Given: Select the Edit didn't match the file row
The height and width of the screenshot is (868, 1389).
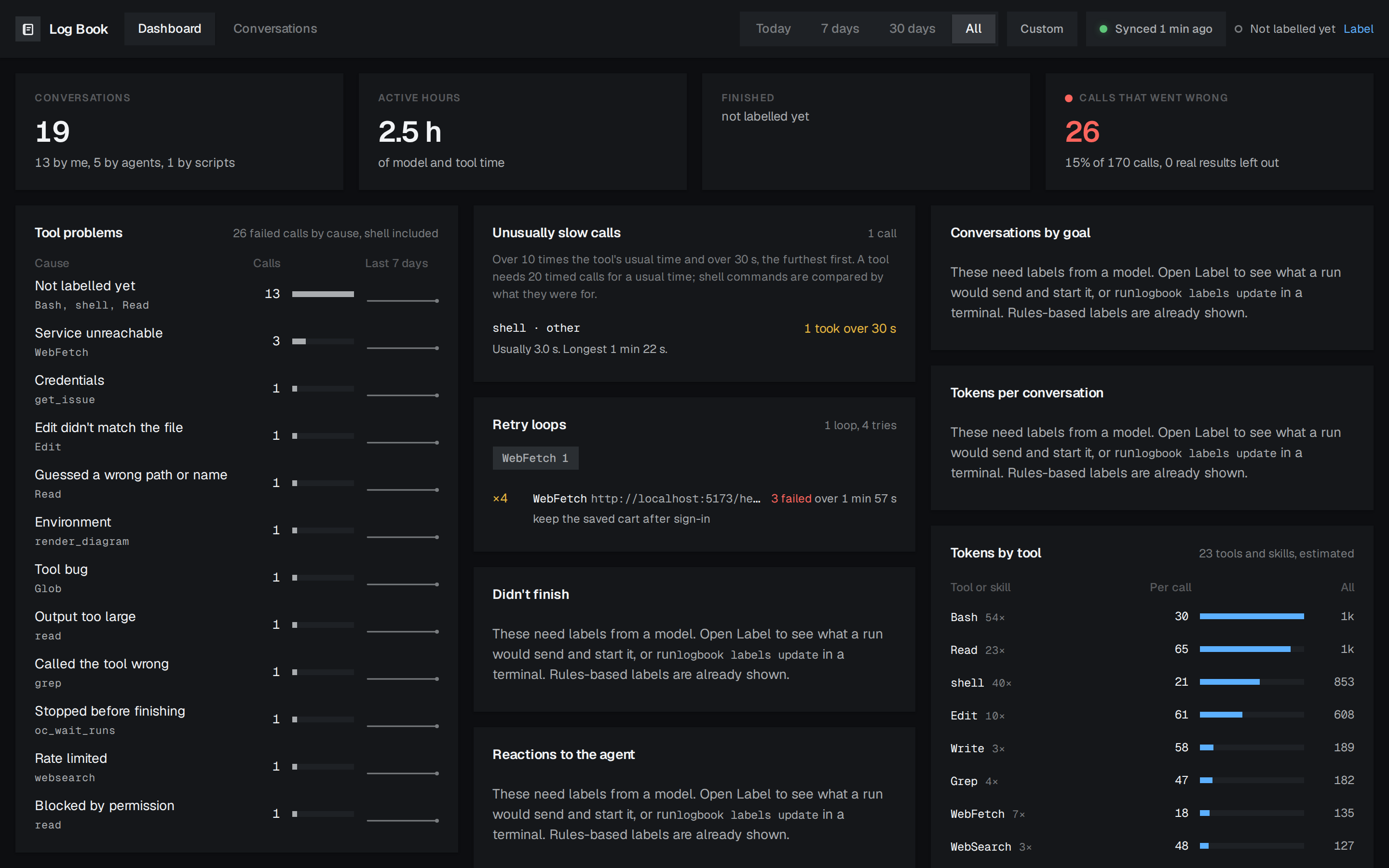Looking at the screenshot, I should coord(236,436).
